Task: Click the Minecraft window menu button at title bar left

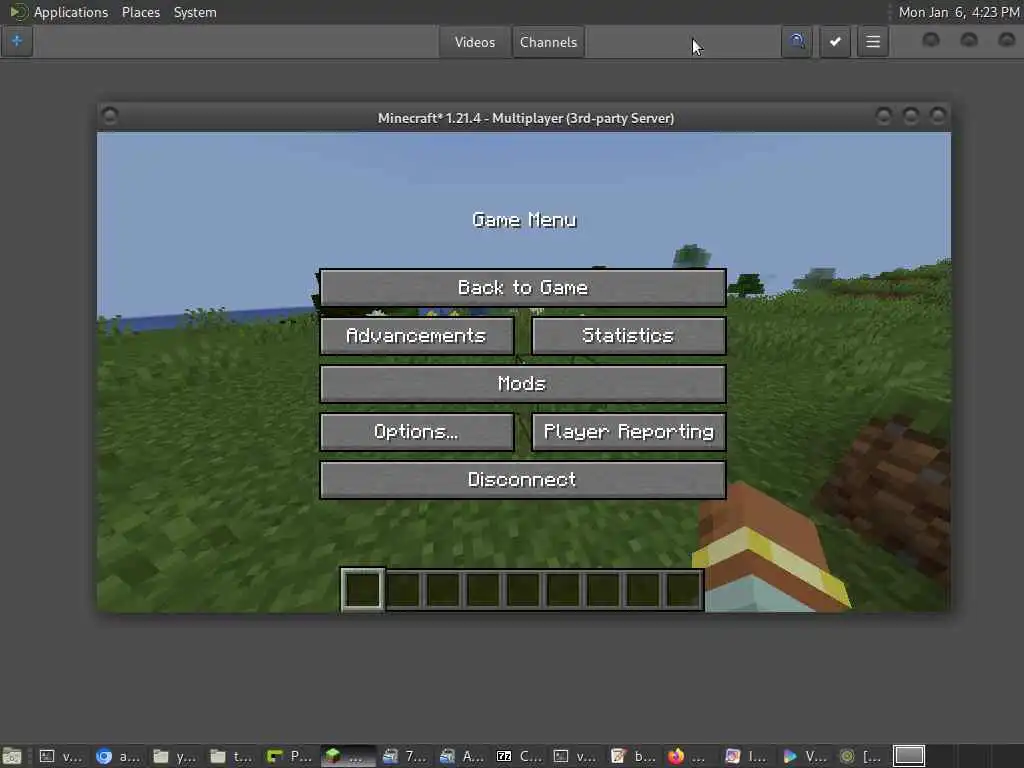Action: (x=110, y=116)
